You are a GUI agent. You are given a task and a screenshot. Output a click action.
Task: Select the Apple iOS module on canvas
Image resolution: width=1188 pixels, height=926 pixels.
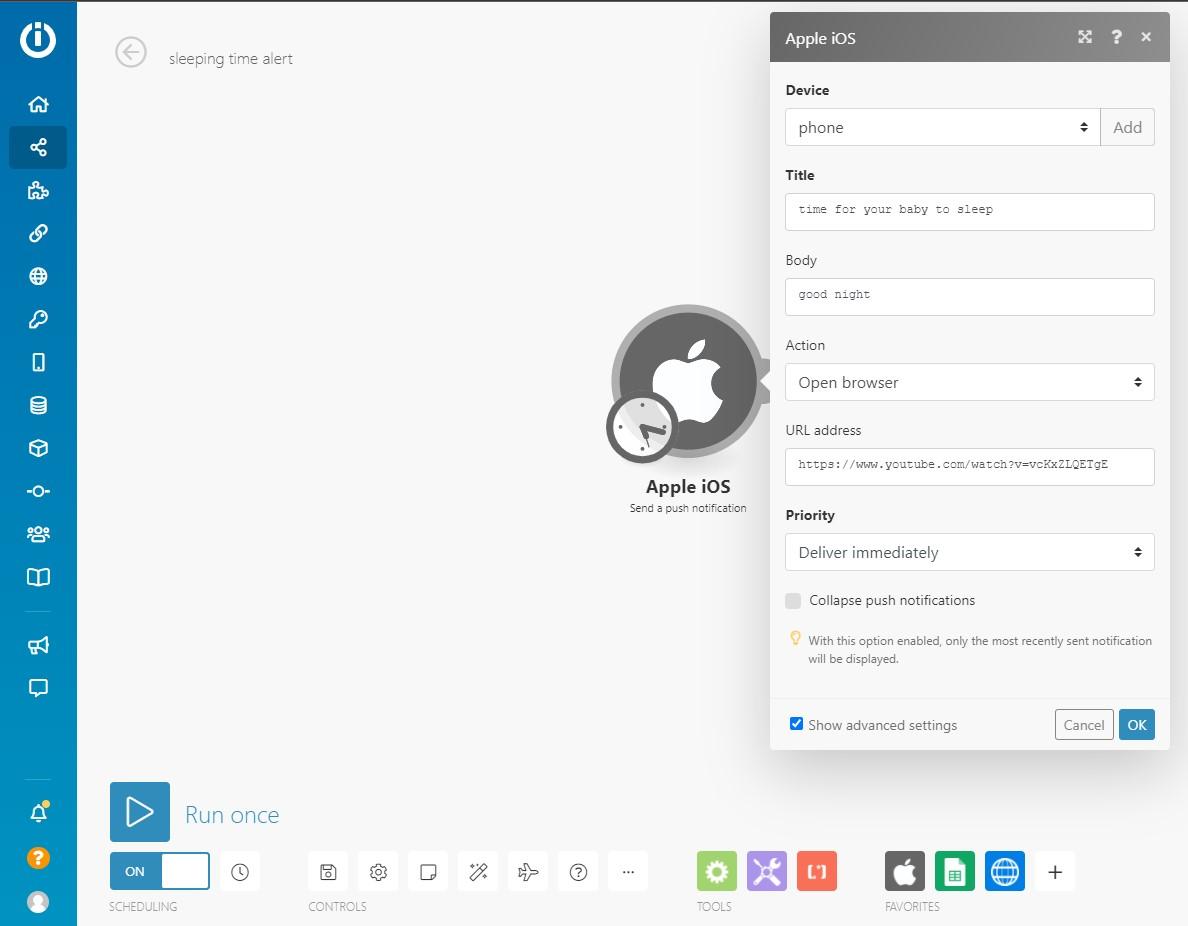tap(688, 380)
